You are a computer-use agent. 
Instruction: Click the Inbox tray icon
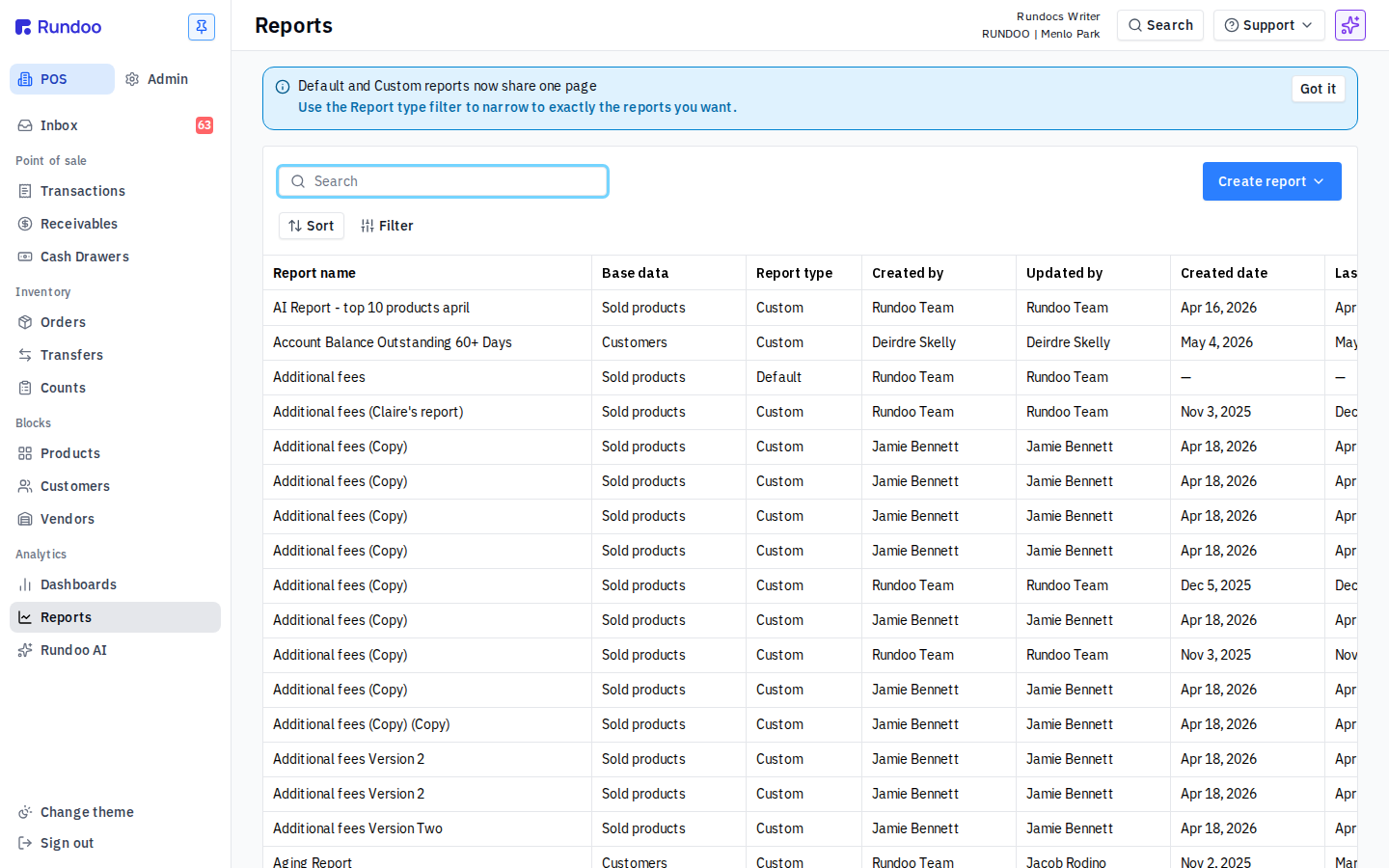(25, 125)
